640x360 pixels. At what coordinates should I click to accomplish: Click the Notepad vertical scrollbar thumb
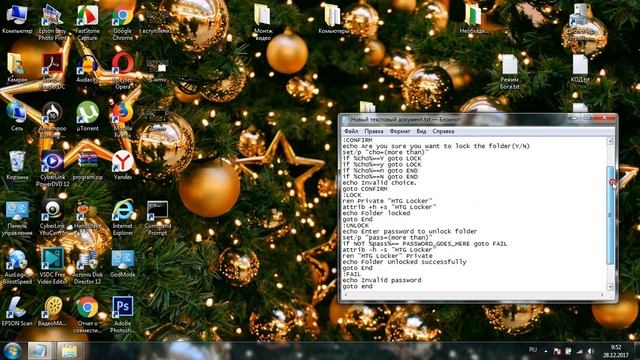[x=610, y=215]
